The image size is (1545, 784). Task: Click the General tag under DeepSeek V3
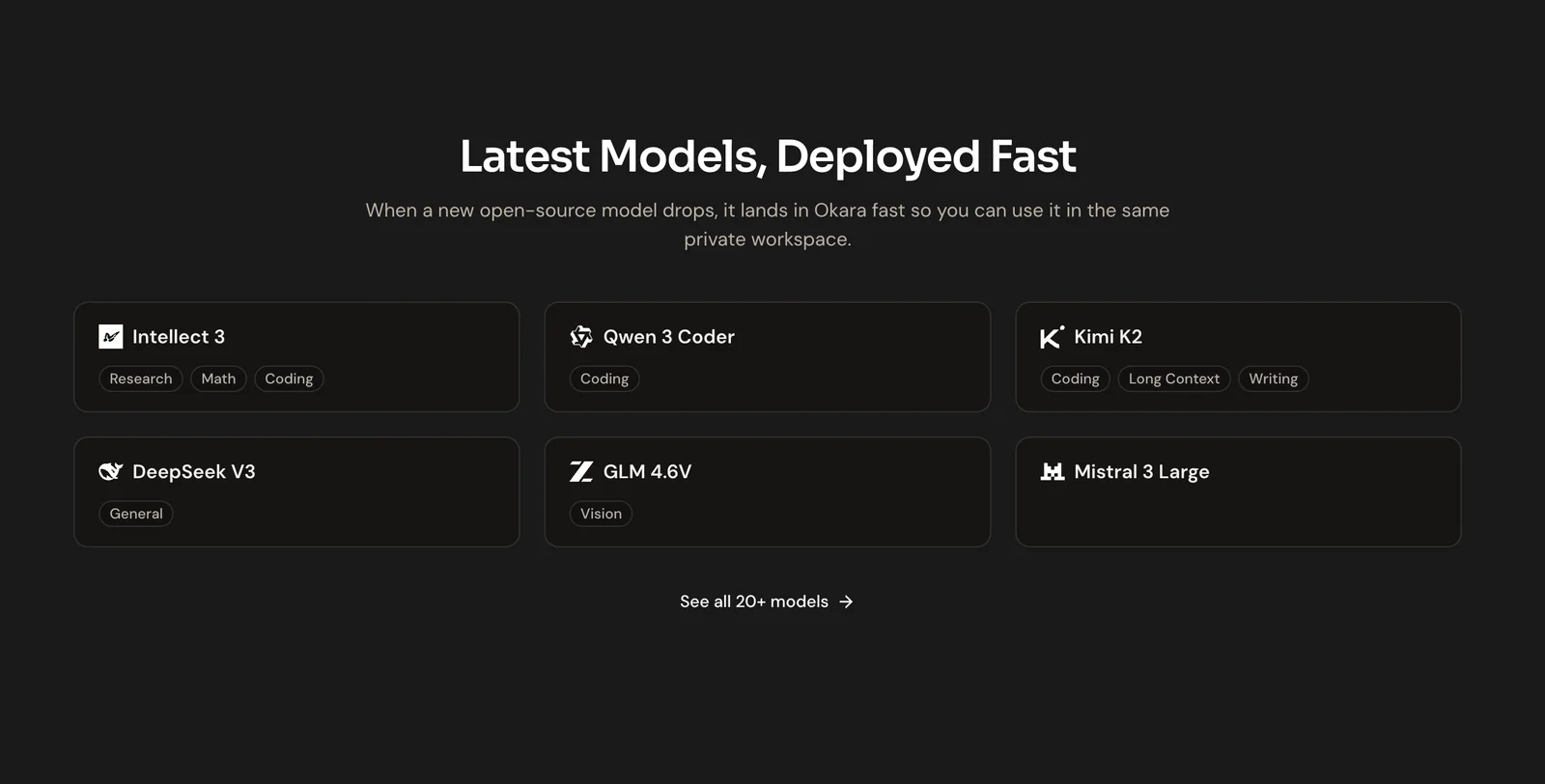136,514
